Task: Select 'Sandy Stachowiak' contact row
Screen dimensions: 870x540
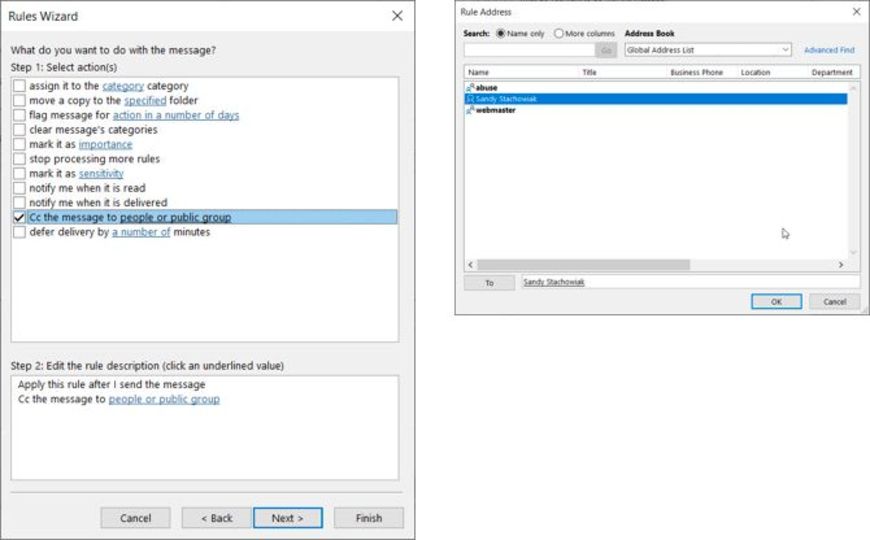Action: pyautogui.click(x=656, y=99)
